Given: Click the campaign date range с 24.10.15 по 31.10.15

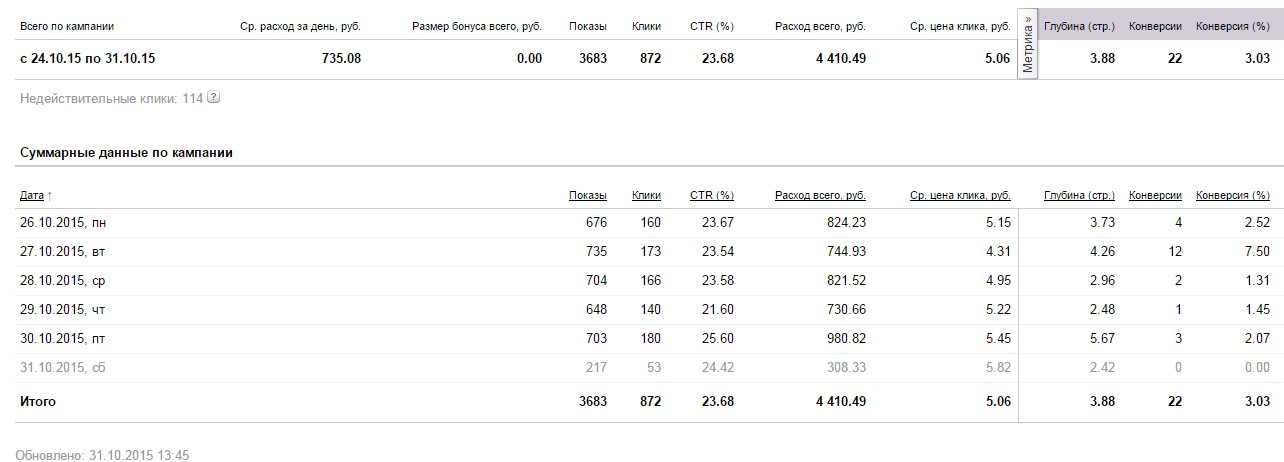Looking at the screenshot, I should pyautogui.click(x=87, y=59).
